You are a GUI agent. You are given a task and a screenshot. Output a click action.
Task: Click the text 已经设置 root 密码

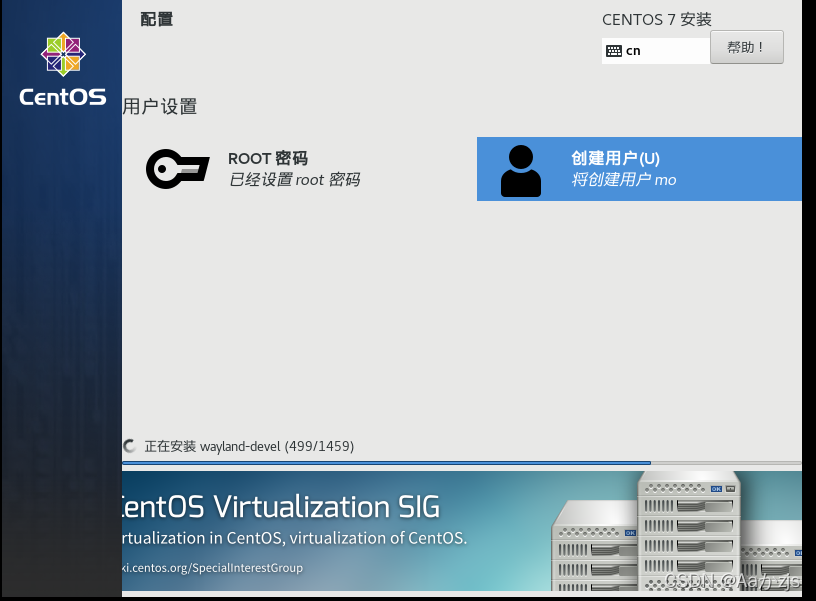[295, 180]
